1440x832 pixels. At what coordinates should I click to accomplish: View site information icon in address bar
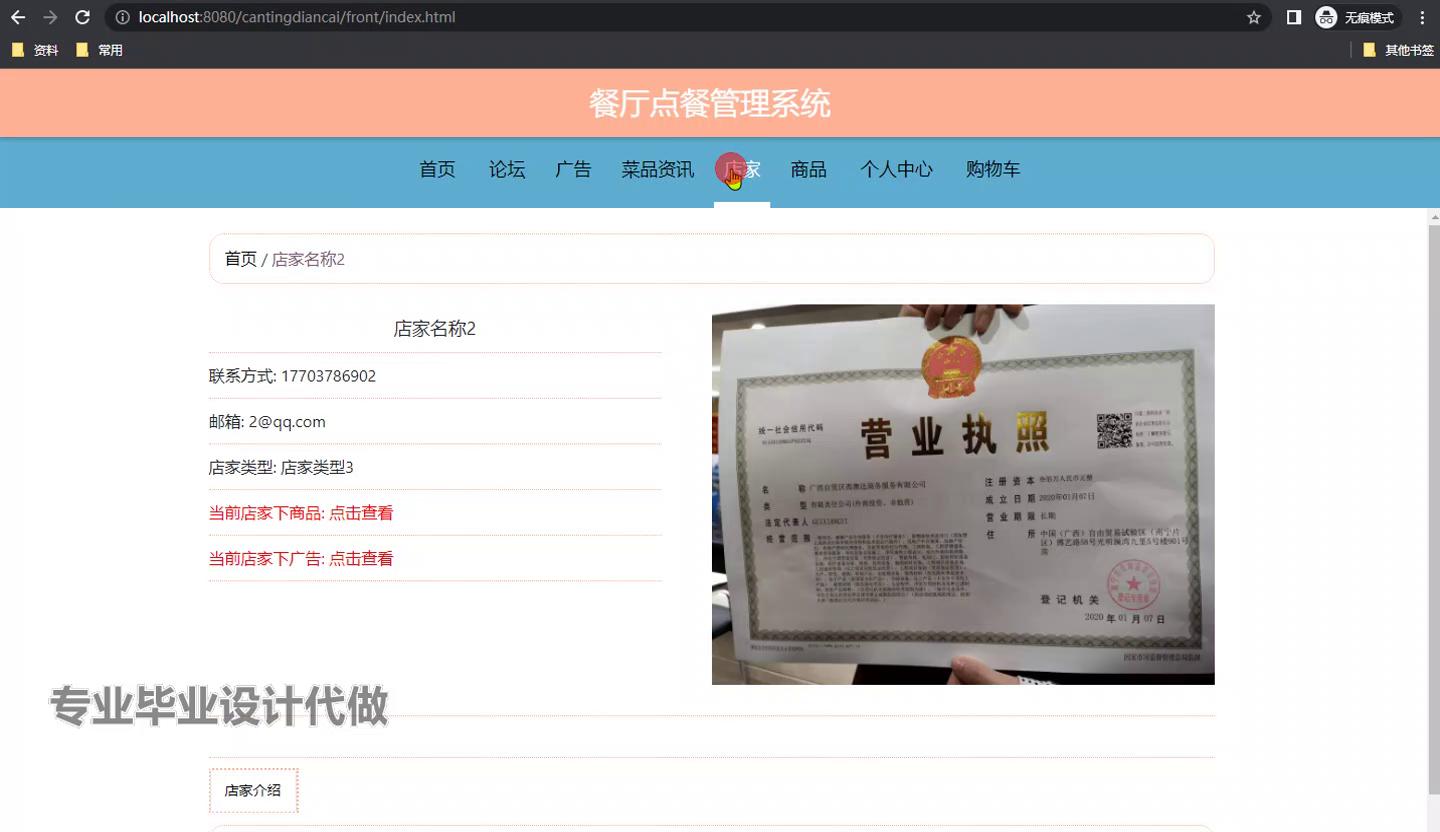click(122, 17)
